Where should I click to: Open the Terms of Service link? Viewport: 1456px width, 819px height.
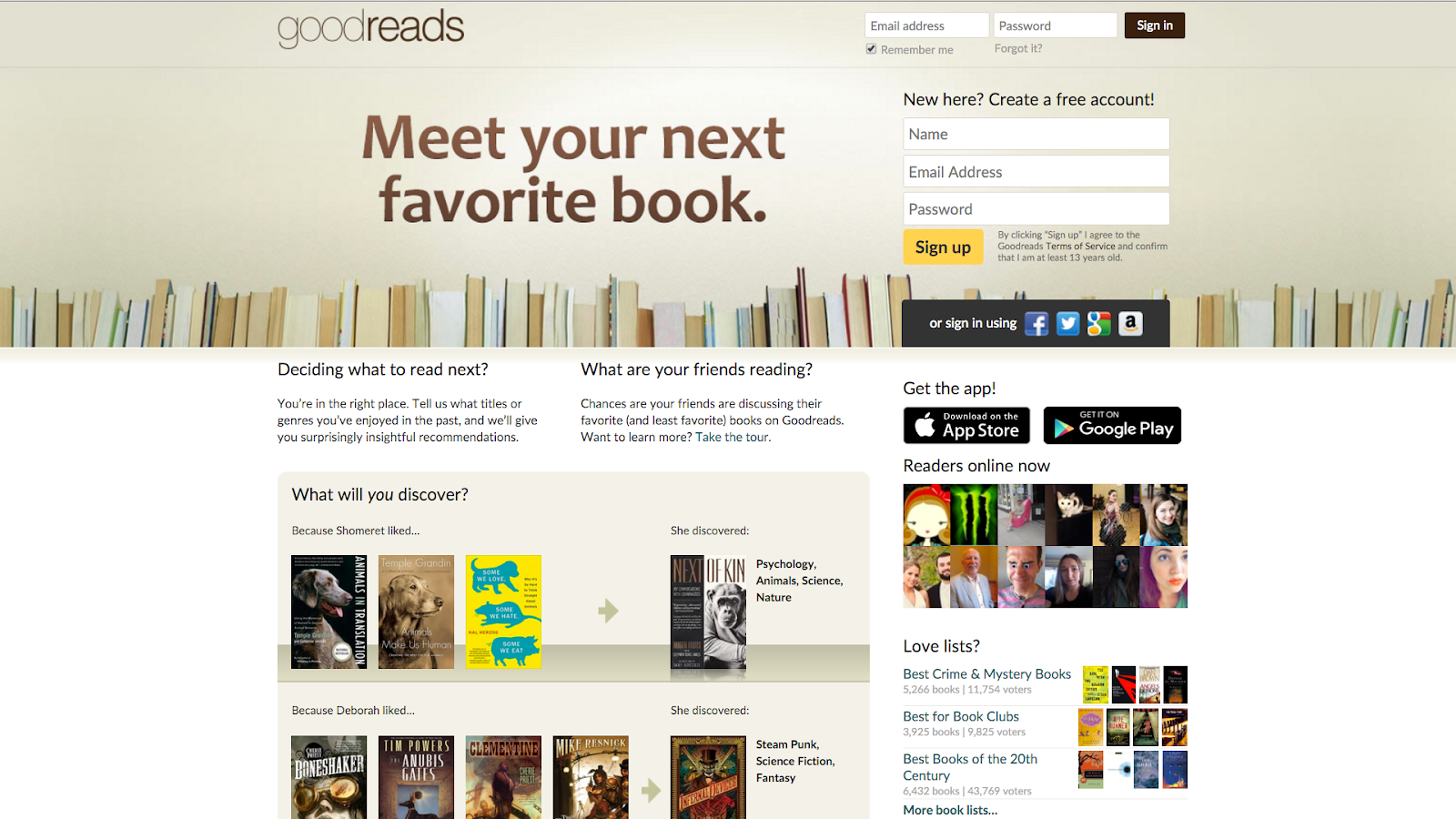[1080, 247]
